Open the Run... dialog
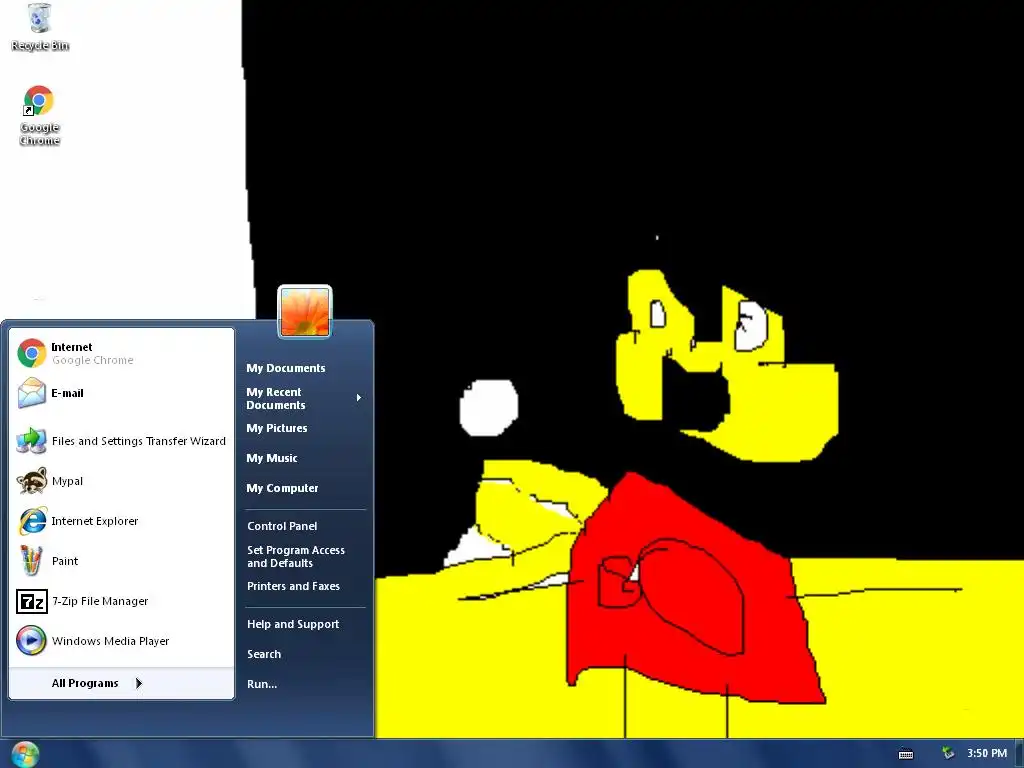The height and width of the screenshot is (768, 1024). (262, 684)
